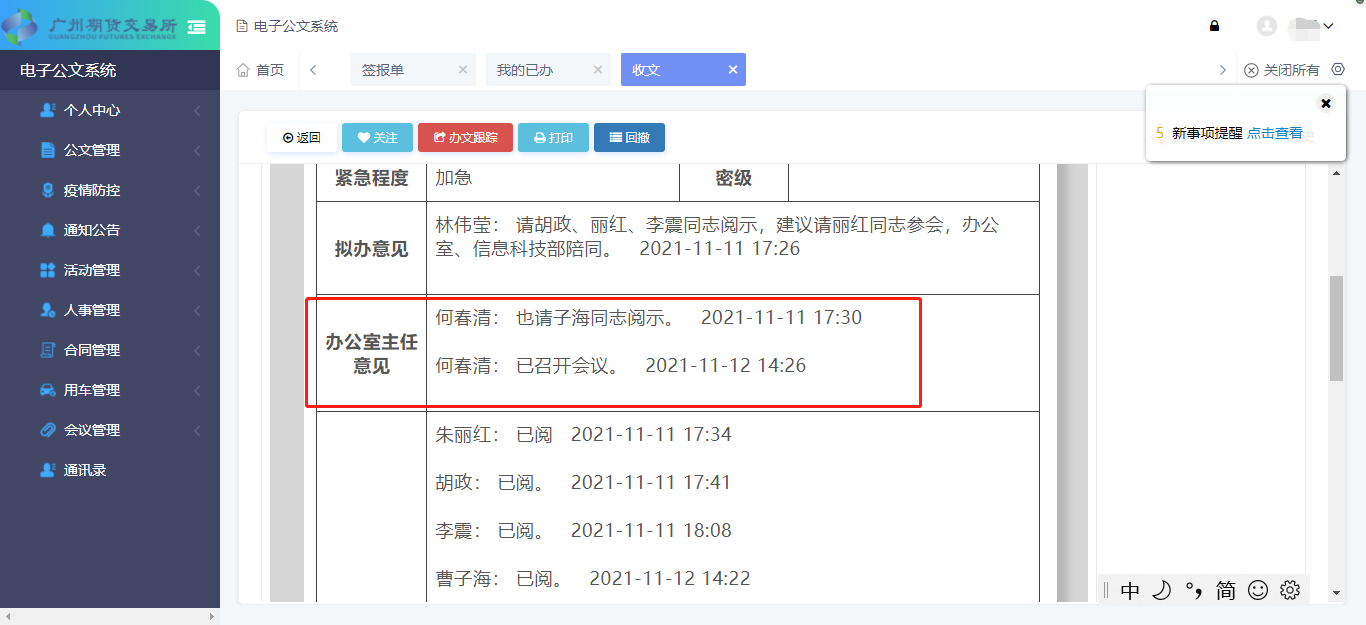Toggle 中/英 input mode in IME bar
The image size is (1366, 625).
1129,590
